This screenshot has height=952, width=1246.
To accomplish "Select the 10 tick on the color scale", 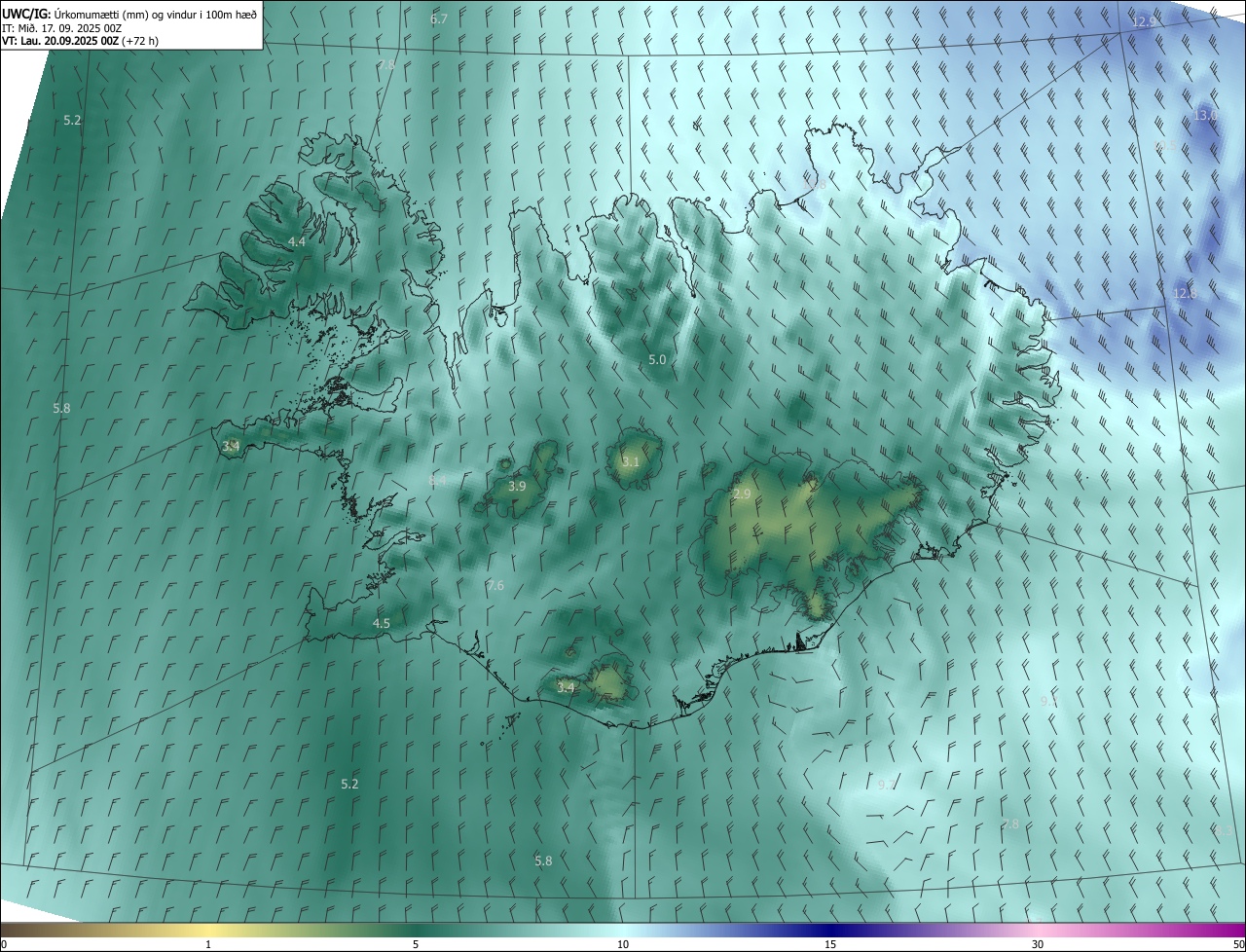I will point(623,944).
